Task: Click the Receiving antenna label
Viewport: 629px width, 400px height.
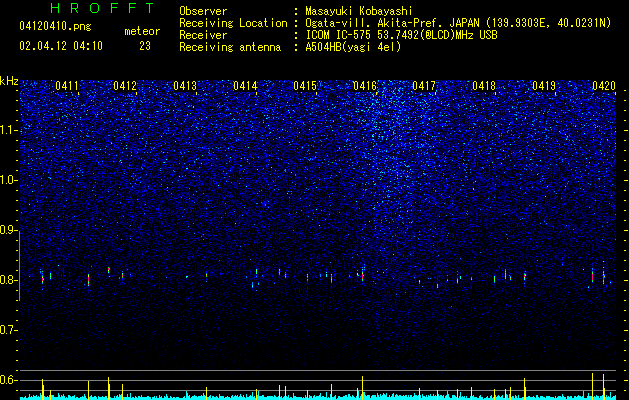Action: (x=230, y=47)
